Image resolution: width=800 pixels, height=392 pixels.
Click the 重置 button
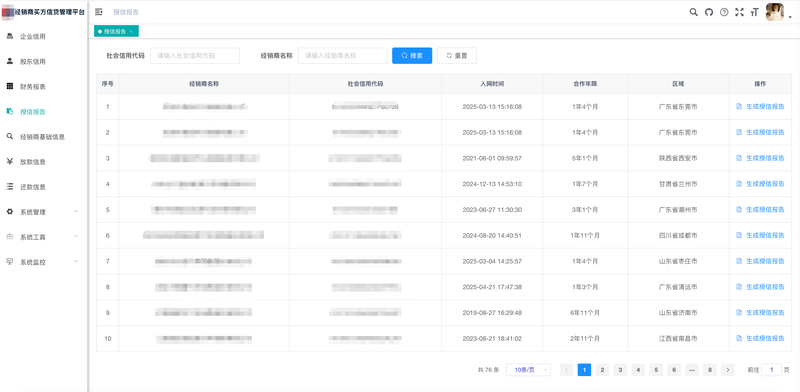point(457,56)
